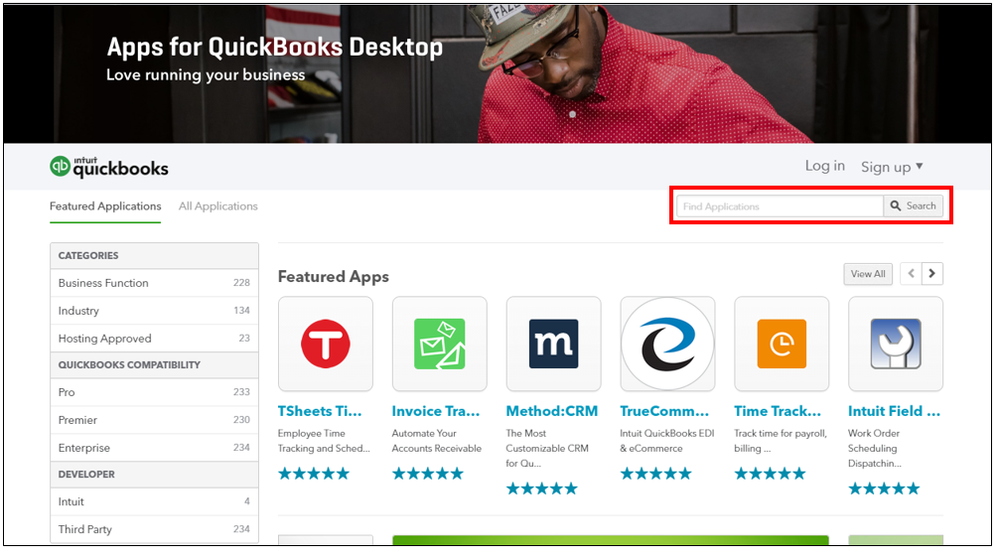This screenshot has height=551, width=999.
Task: Click 'Track time for payroll, billing ...' description
Action: (780, 441)
